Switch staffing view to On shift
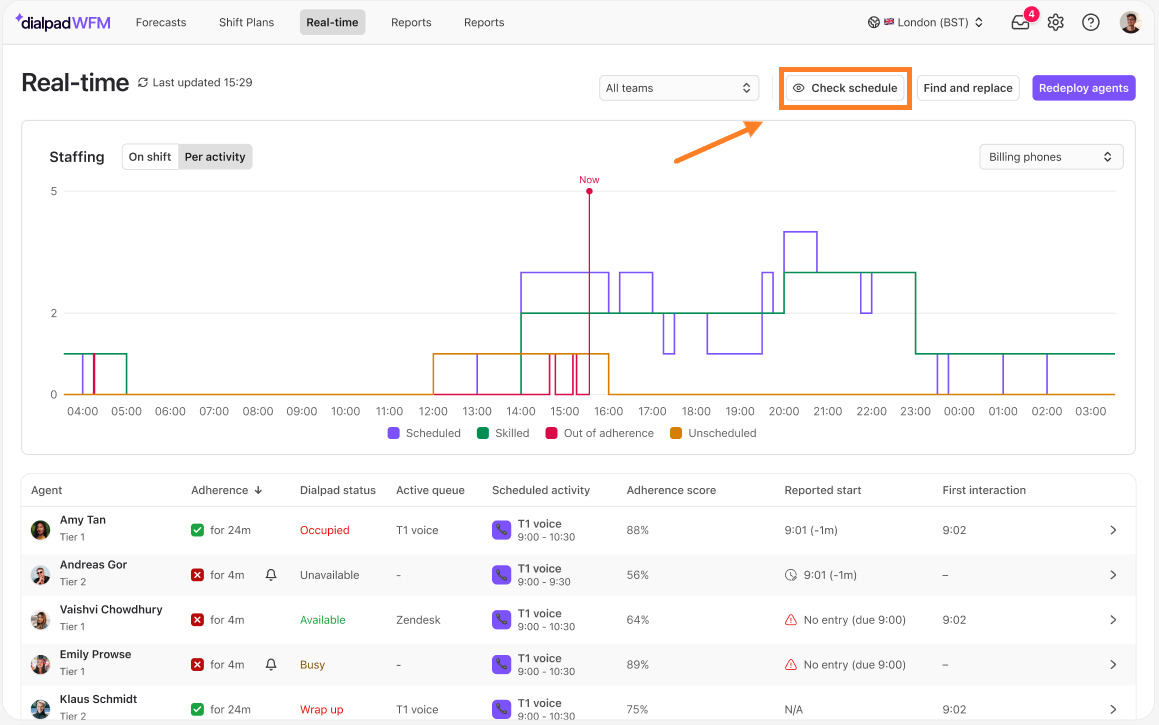 tap(150, 157)
